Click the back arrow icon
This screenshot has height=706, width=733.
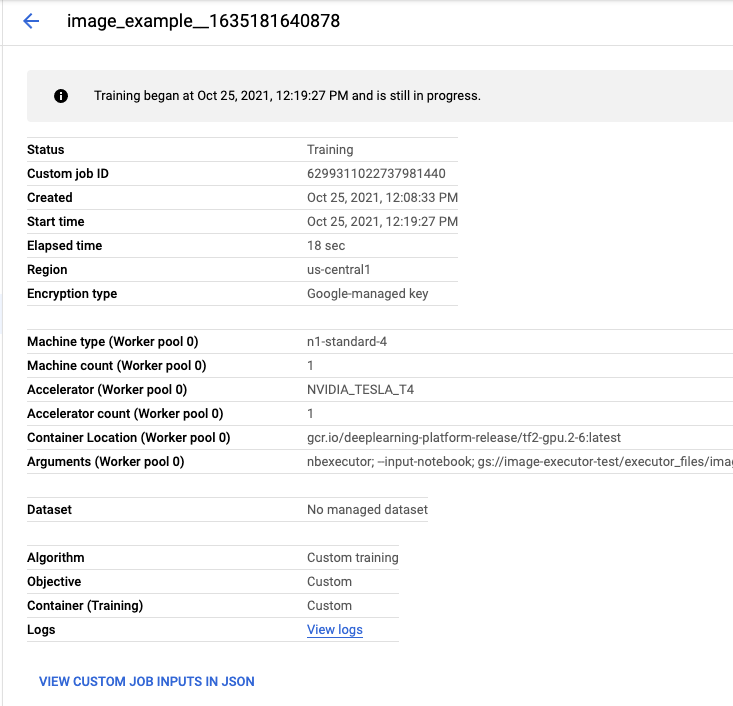(30, 21)
